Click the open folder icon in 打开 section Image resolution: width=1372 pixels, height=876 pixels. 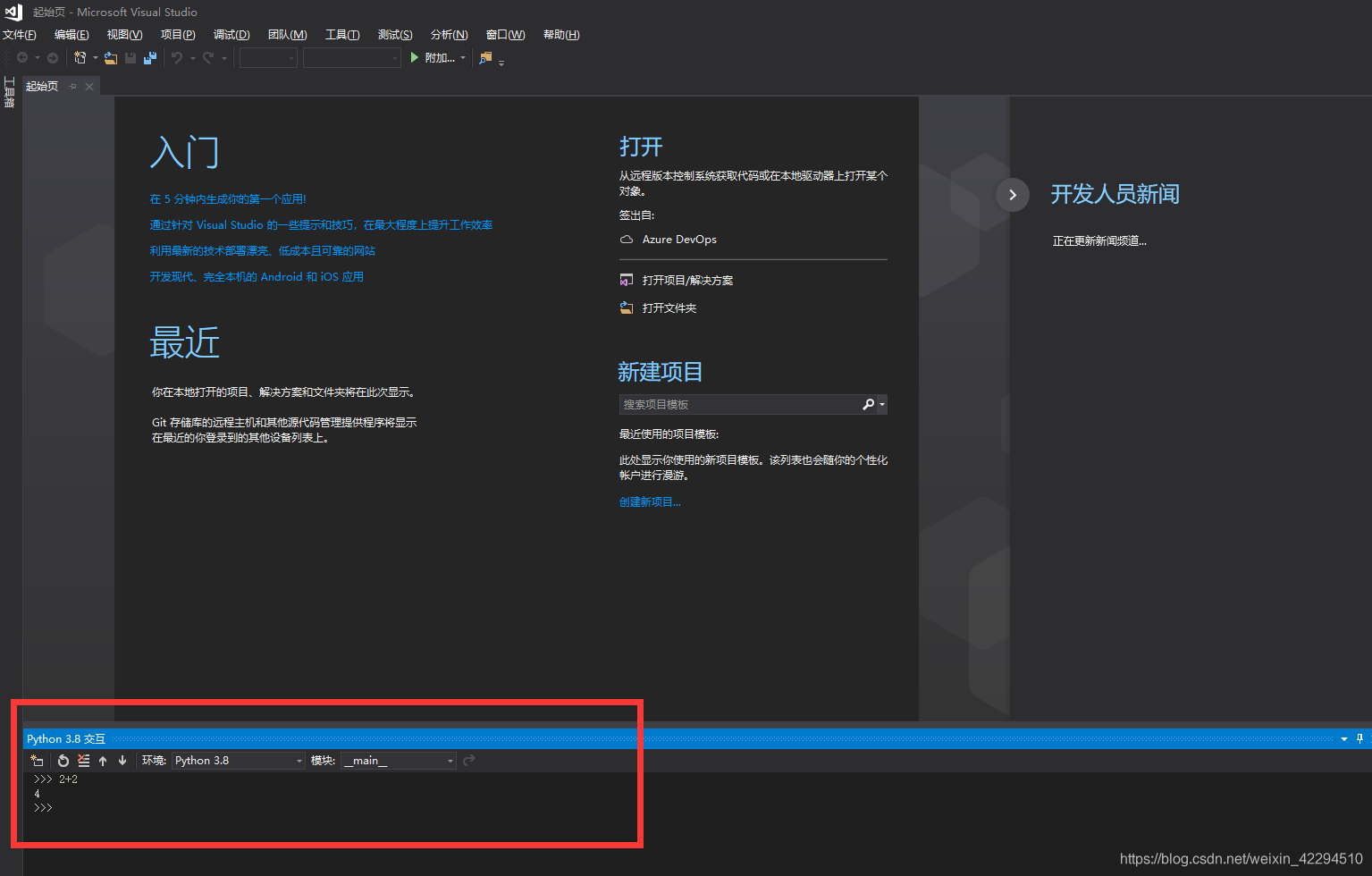tap(627, 308)
